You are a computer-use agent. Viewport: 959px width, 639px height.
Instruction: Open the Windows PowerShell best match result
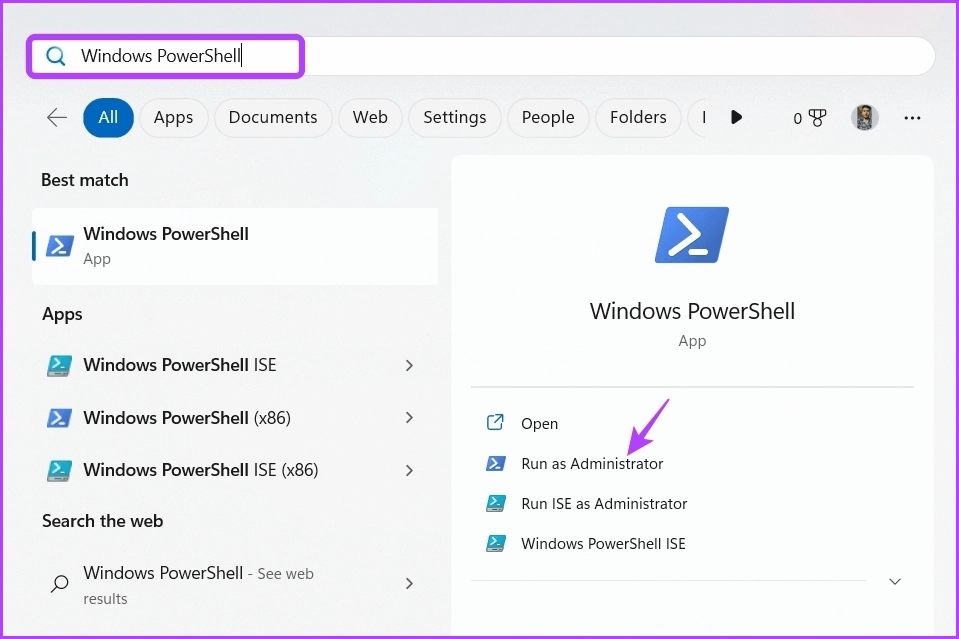pos(235,246)
